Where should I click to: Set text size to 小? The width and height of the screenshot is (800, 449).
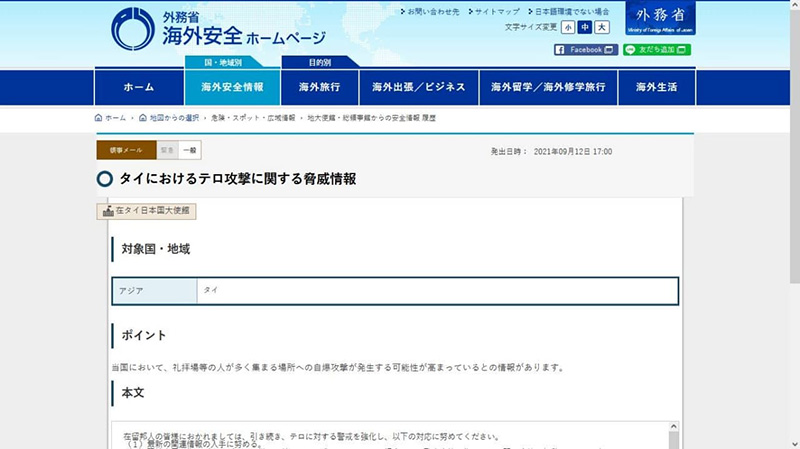click(x=568, y=27)
